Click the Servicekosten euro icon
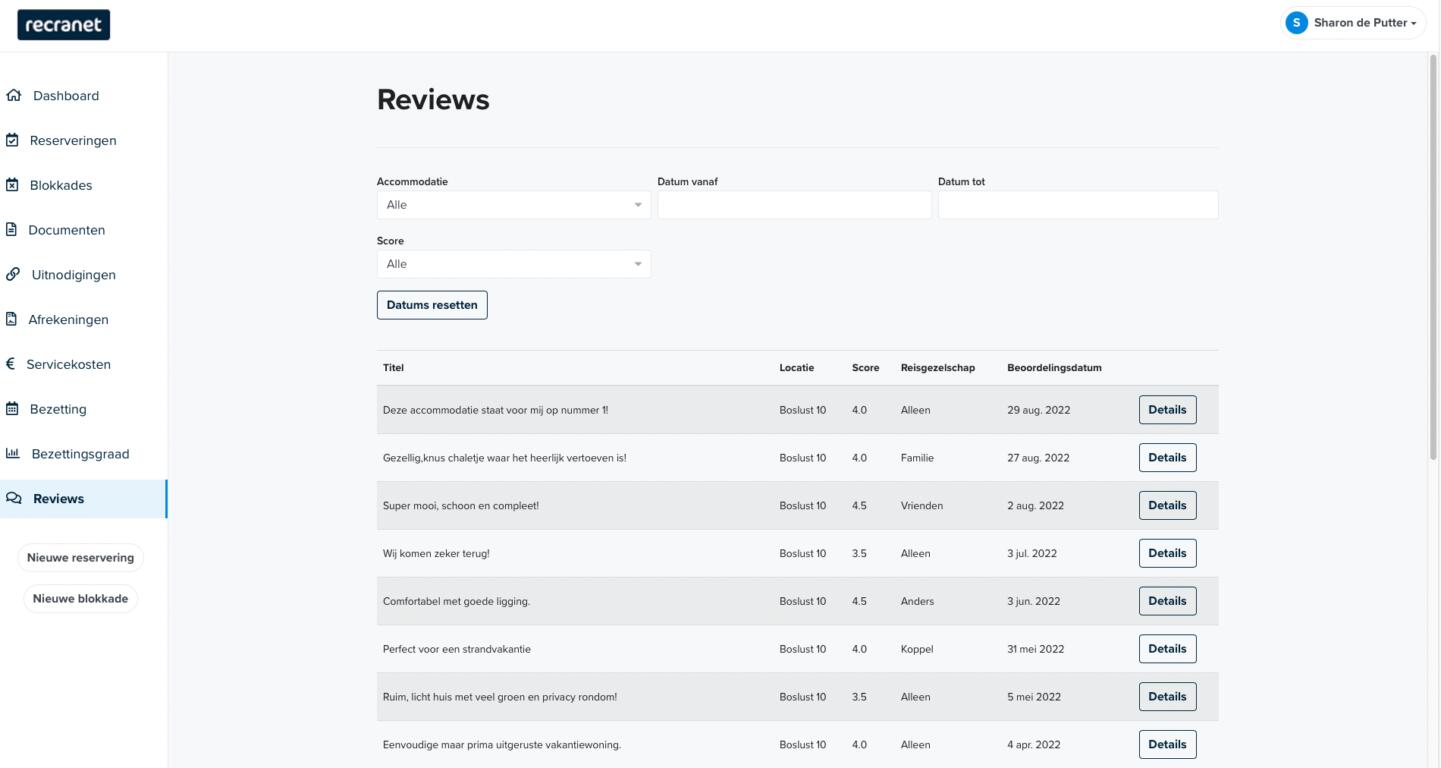This screenshot has width=1441, height=768. point(10,365)
